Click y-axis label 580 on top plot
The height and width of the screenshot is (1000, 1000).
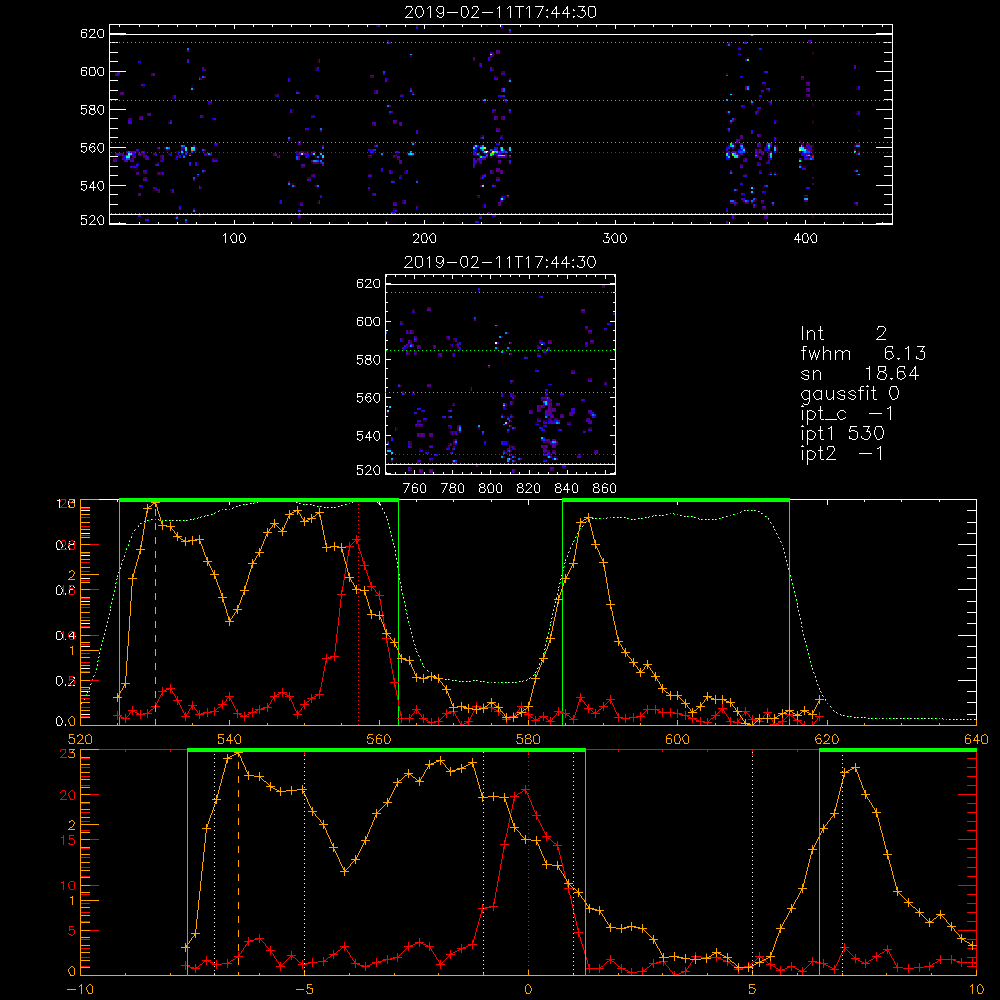pos(92,110)
